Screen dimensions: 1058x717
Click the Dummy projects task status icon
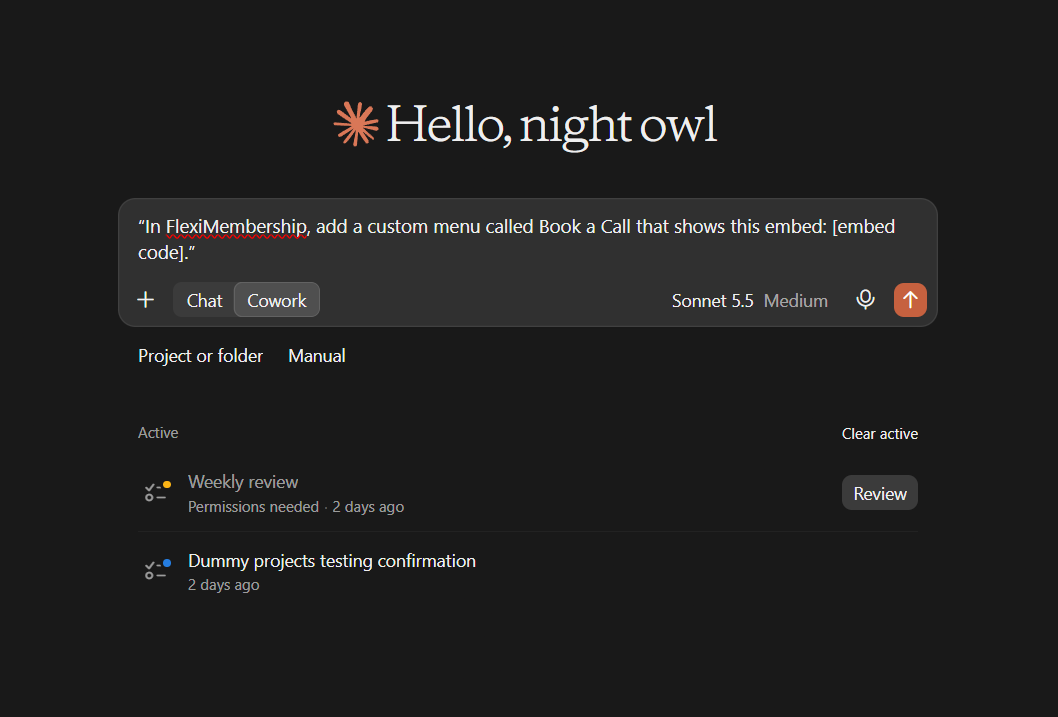(x=158, y=570)
